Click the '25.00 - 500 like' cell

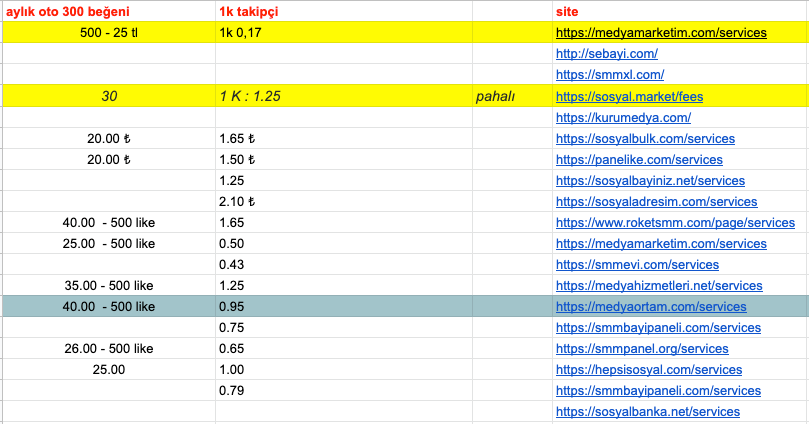point(109,244)
